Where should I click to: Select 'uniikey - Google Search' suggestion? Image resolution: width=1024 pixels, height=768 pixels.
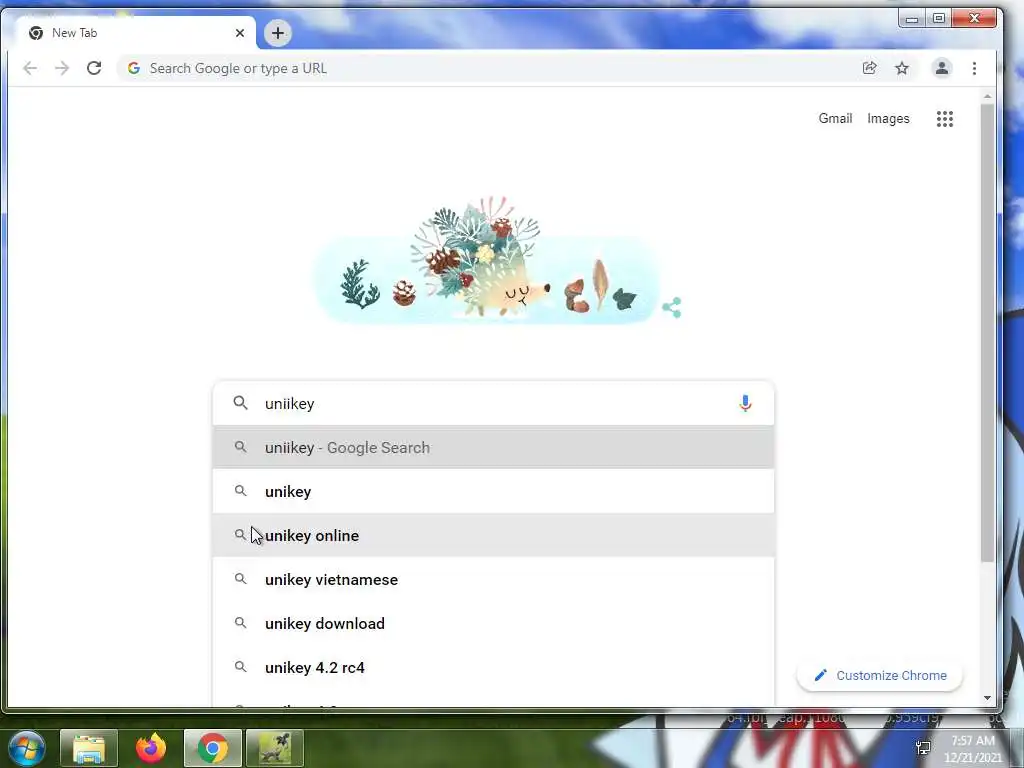493,447
